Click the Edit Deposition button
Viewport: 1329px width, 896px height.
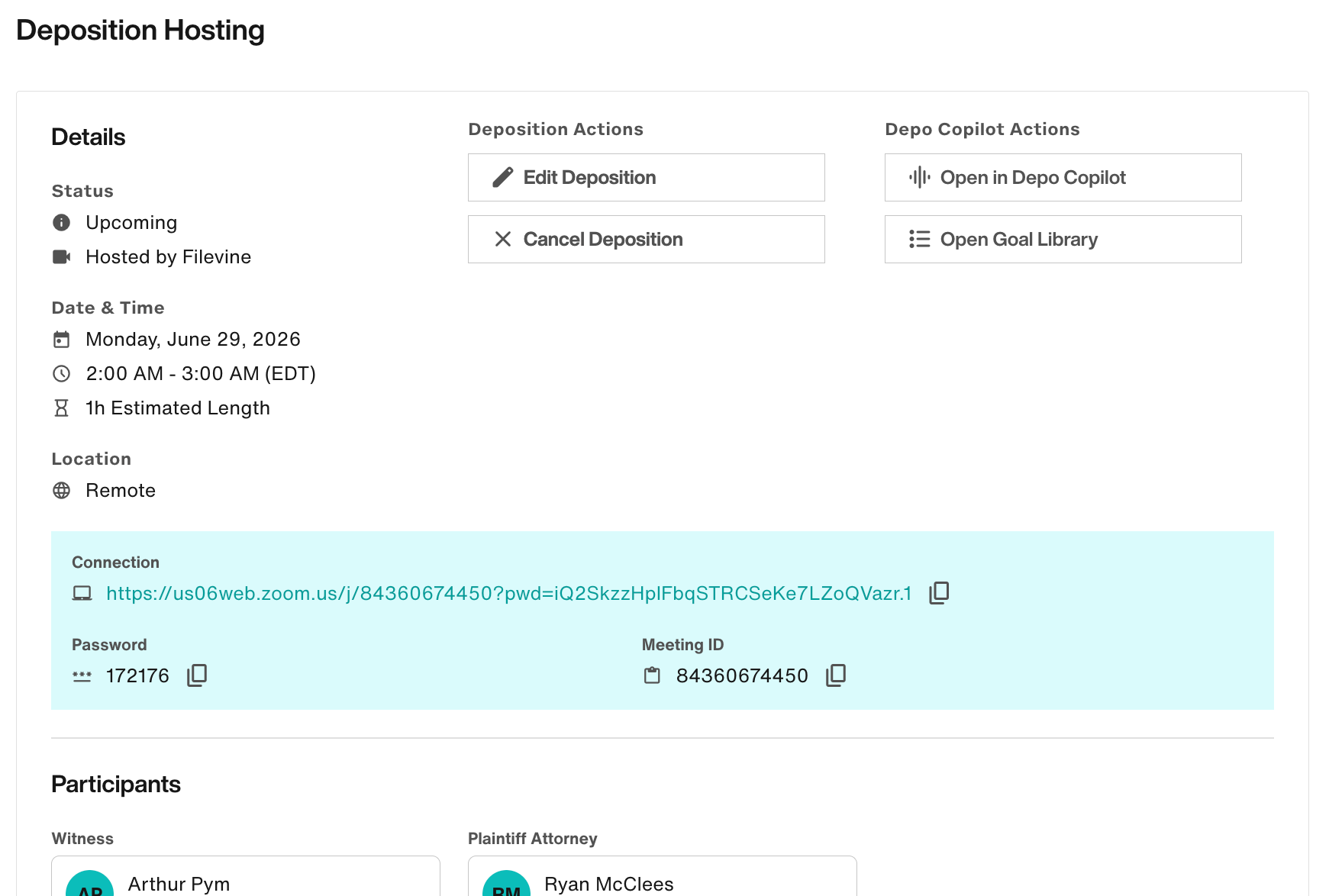coord(646,178)
